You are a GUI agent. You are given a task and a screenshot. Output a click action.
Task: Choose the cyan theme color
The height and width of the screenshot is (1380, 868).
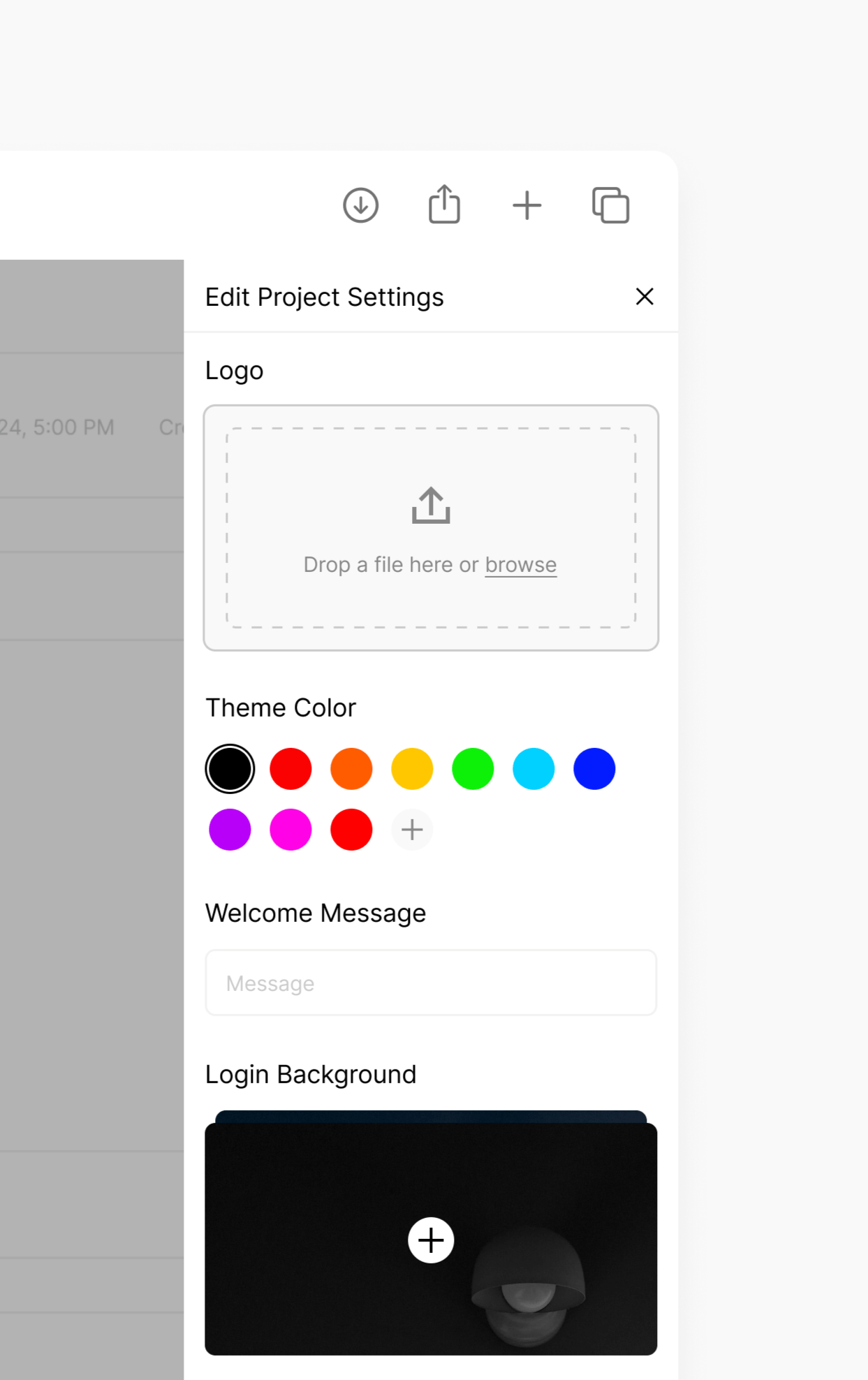(x=534, y=769)
